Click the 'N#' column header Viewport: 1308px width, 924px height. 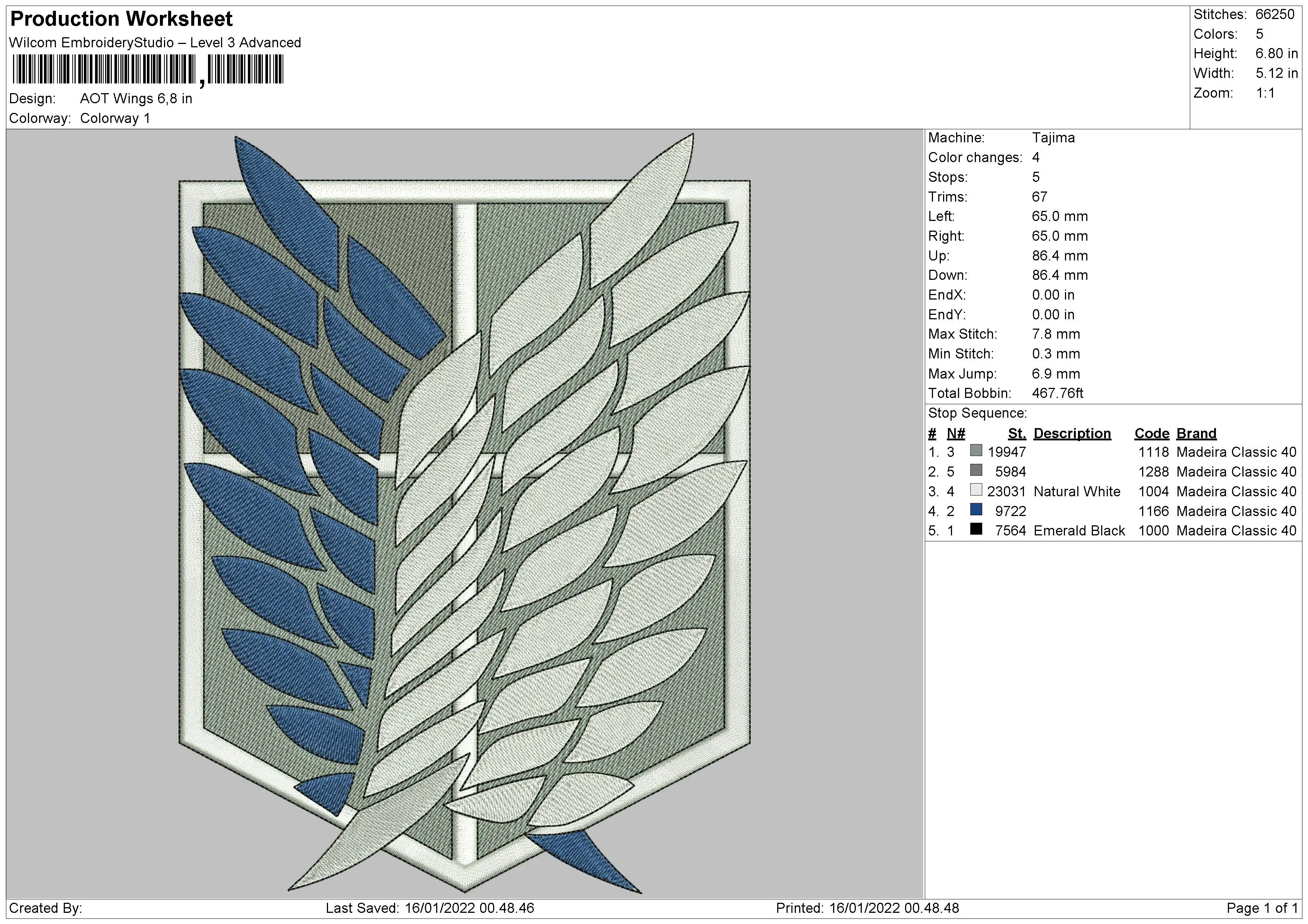tap(956, 434)
